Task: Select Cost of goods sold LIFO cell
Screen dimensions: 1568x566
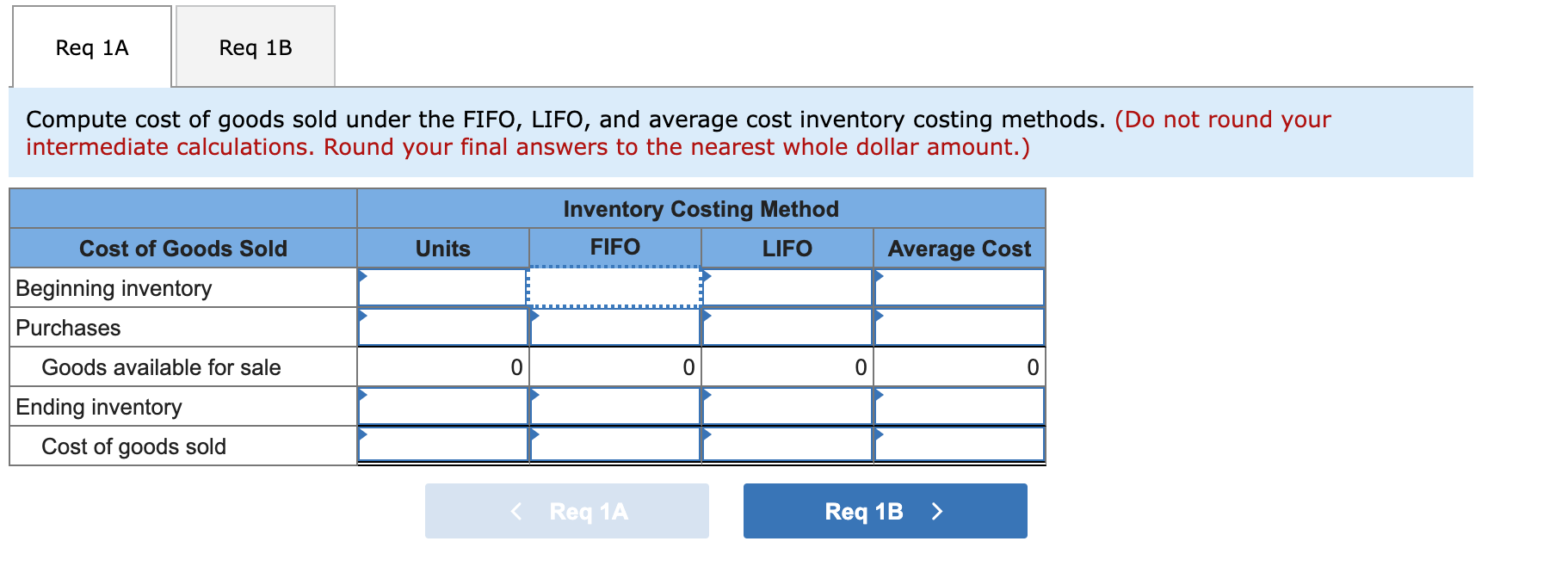Action: point(787,445)
